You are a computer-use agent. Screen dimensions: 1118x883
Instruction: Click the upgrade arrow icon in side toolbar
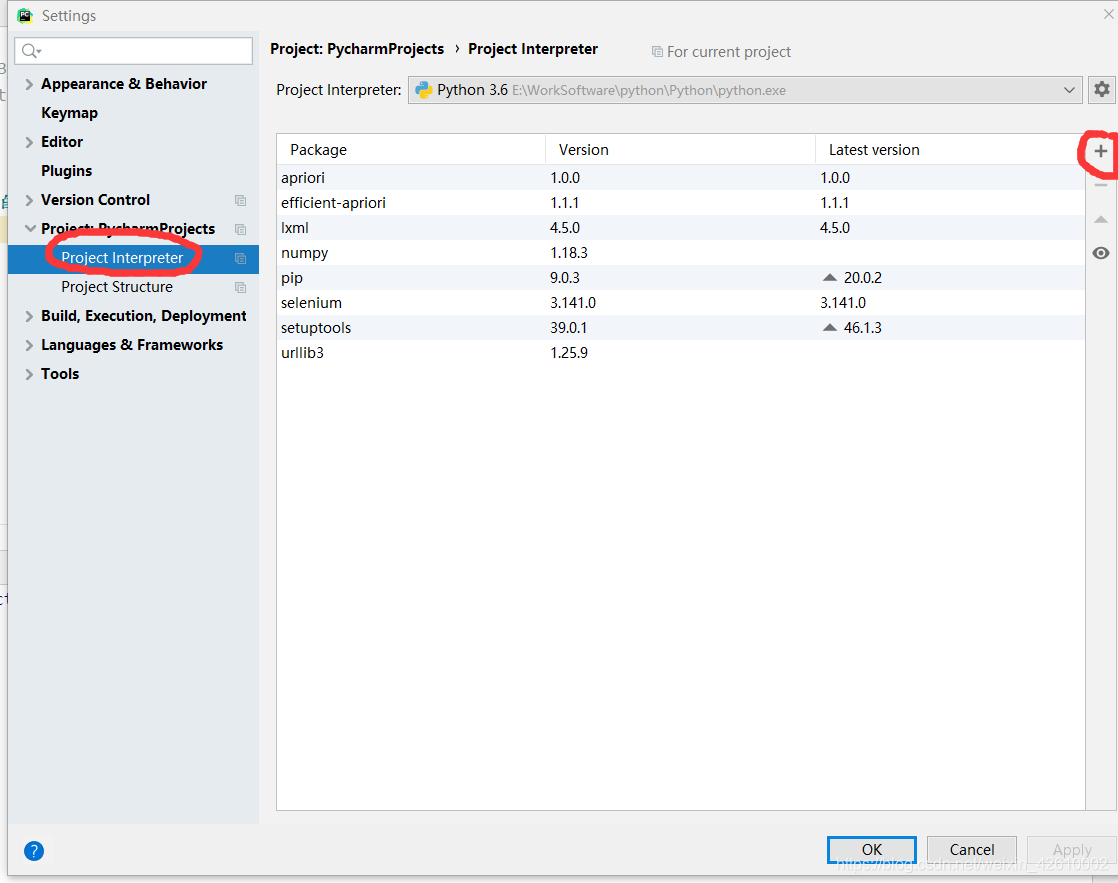tap(1100, 220)
